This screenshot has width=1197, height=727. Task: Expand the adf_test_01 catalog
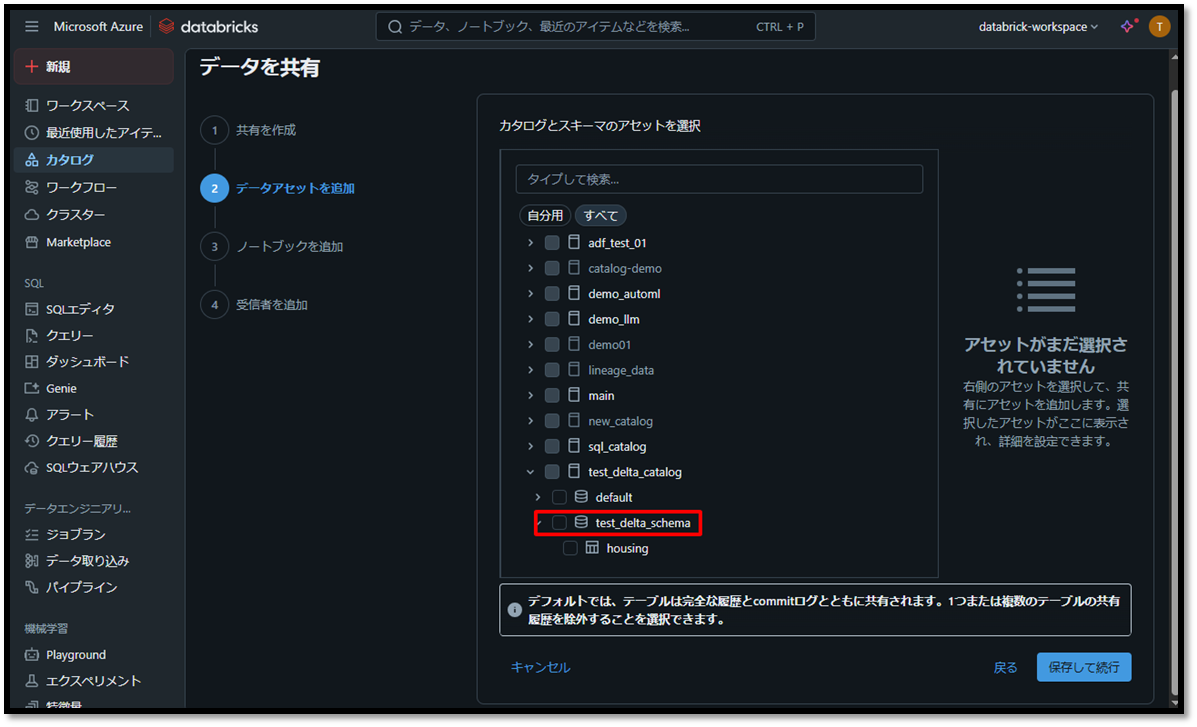(x=531, y=243)
